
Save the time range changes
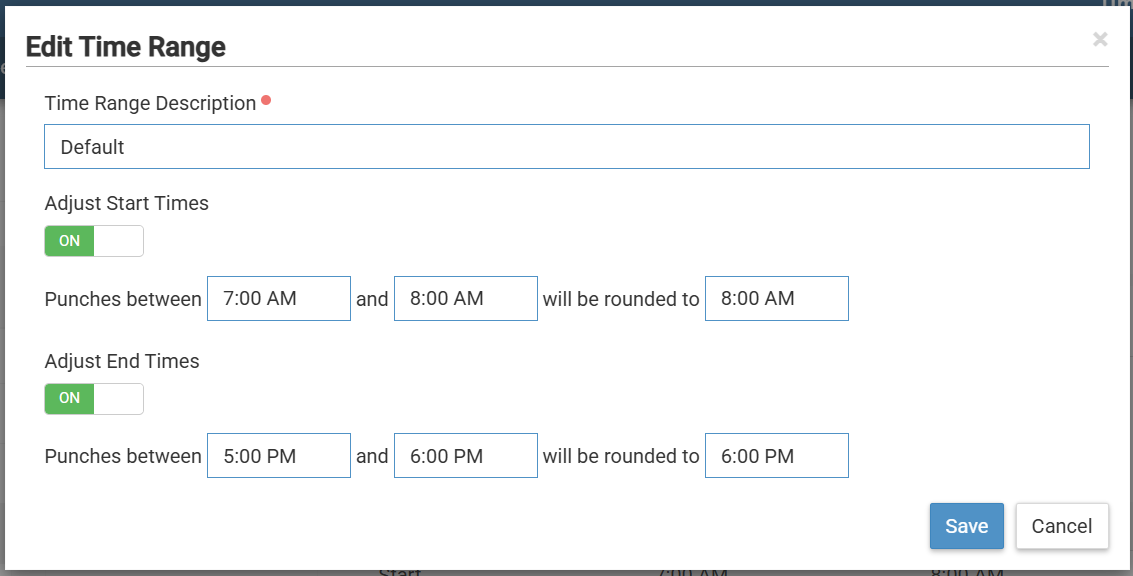(967, 526)
